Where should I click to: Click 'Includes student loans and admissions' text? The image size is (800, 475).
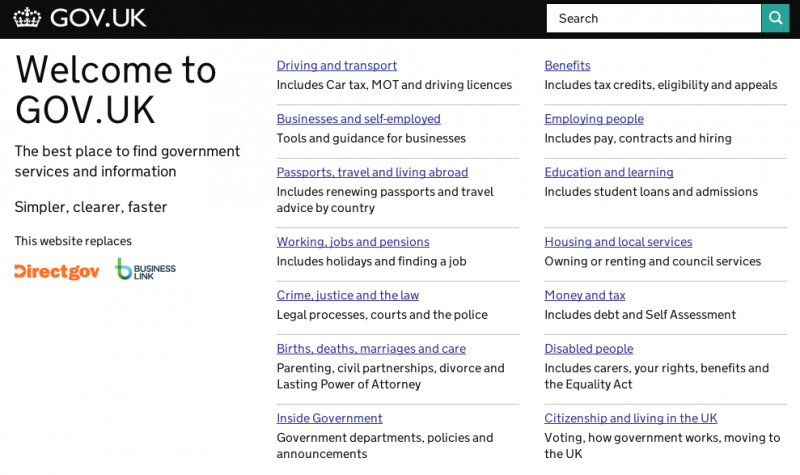click(651, 191)
